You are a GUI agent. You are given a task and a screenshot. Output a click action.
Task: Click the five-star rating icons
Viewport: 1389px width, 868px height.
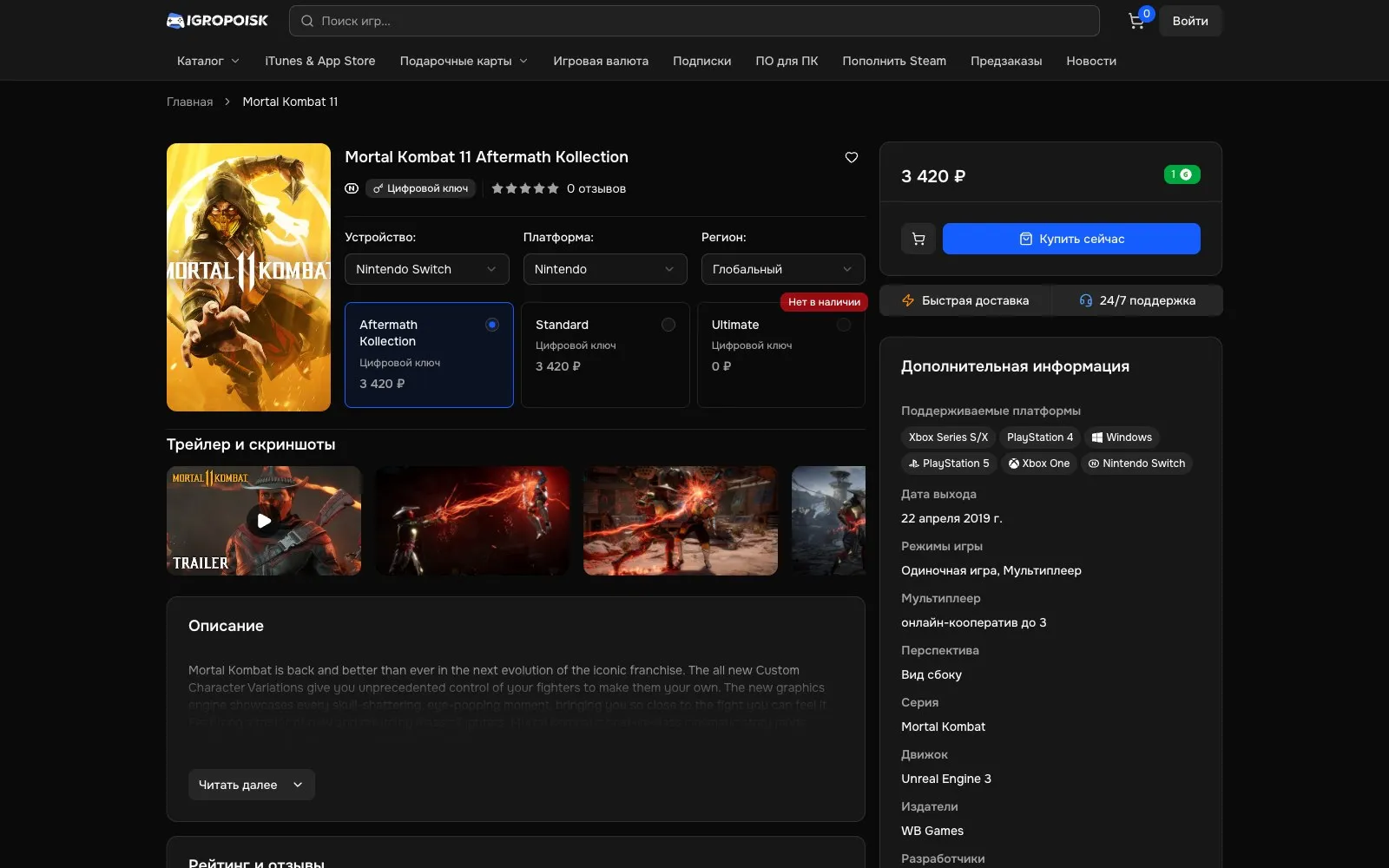pyautogui.click(x=525, y=188)
